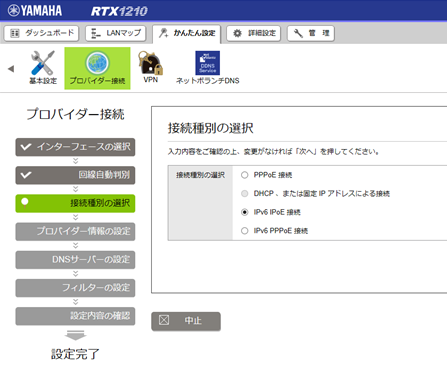This screenshot has height=381, width=447.
Task: Go to 回線自動判別 step
Action: 75,175
